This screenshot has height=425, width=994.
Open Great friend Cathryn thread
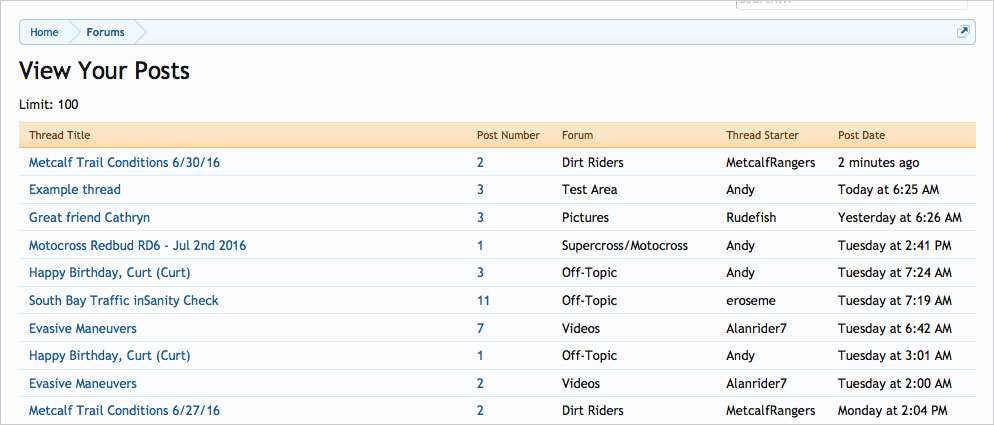tap(89, 217)
